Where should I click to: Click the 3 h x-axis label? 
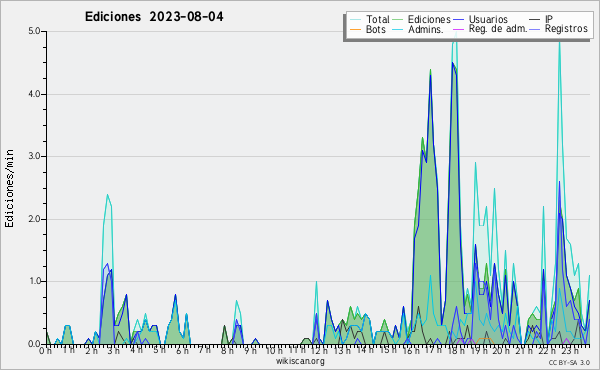point(113,351)
